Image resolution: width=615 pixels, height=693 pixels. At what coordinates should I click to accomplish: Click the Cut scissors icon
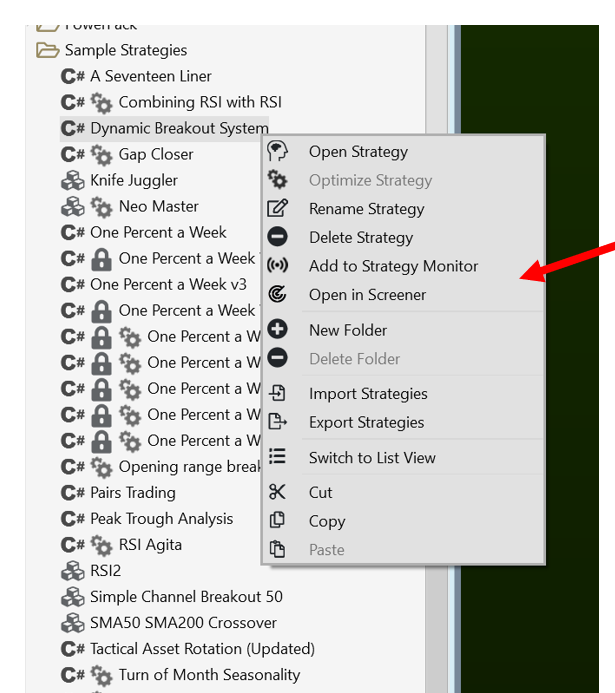(x=278, y=492)
